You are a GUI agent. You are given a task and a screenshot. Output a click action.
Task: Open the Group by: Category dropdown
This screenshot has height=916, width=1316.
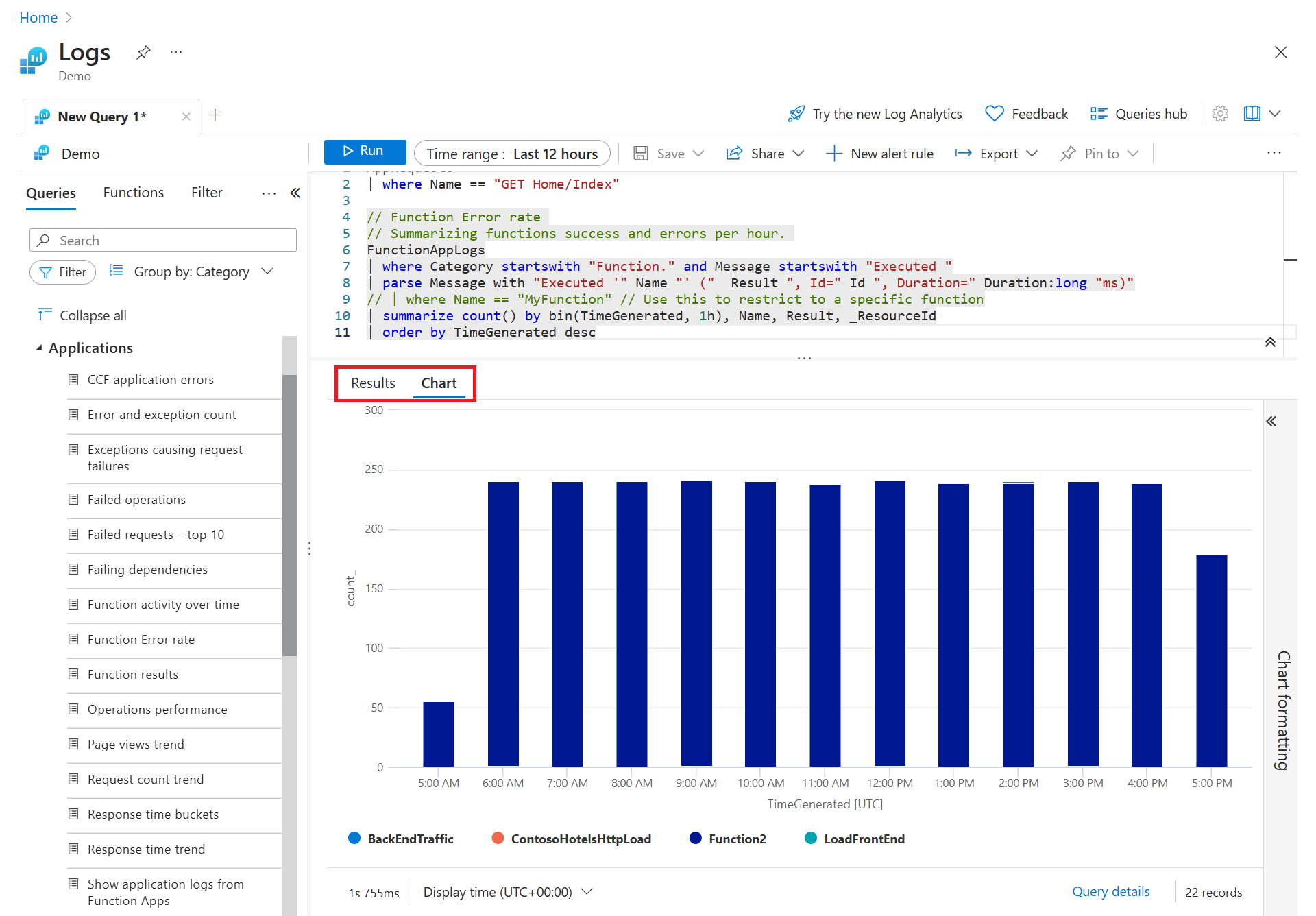[192, 272]
